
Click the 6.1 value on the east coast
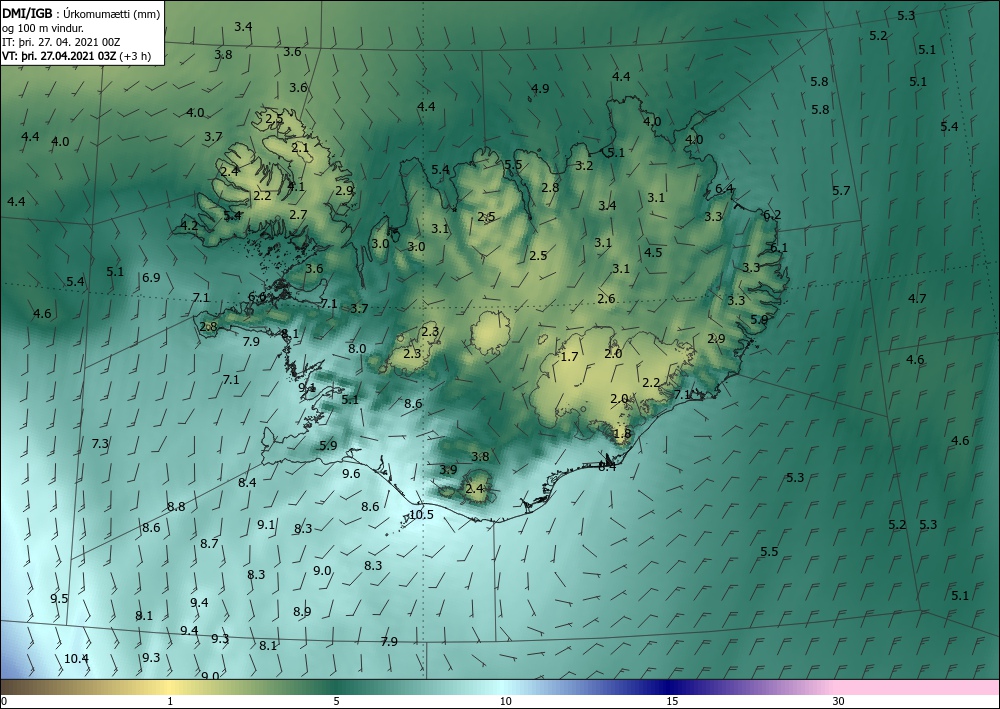tap(779, 247)
